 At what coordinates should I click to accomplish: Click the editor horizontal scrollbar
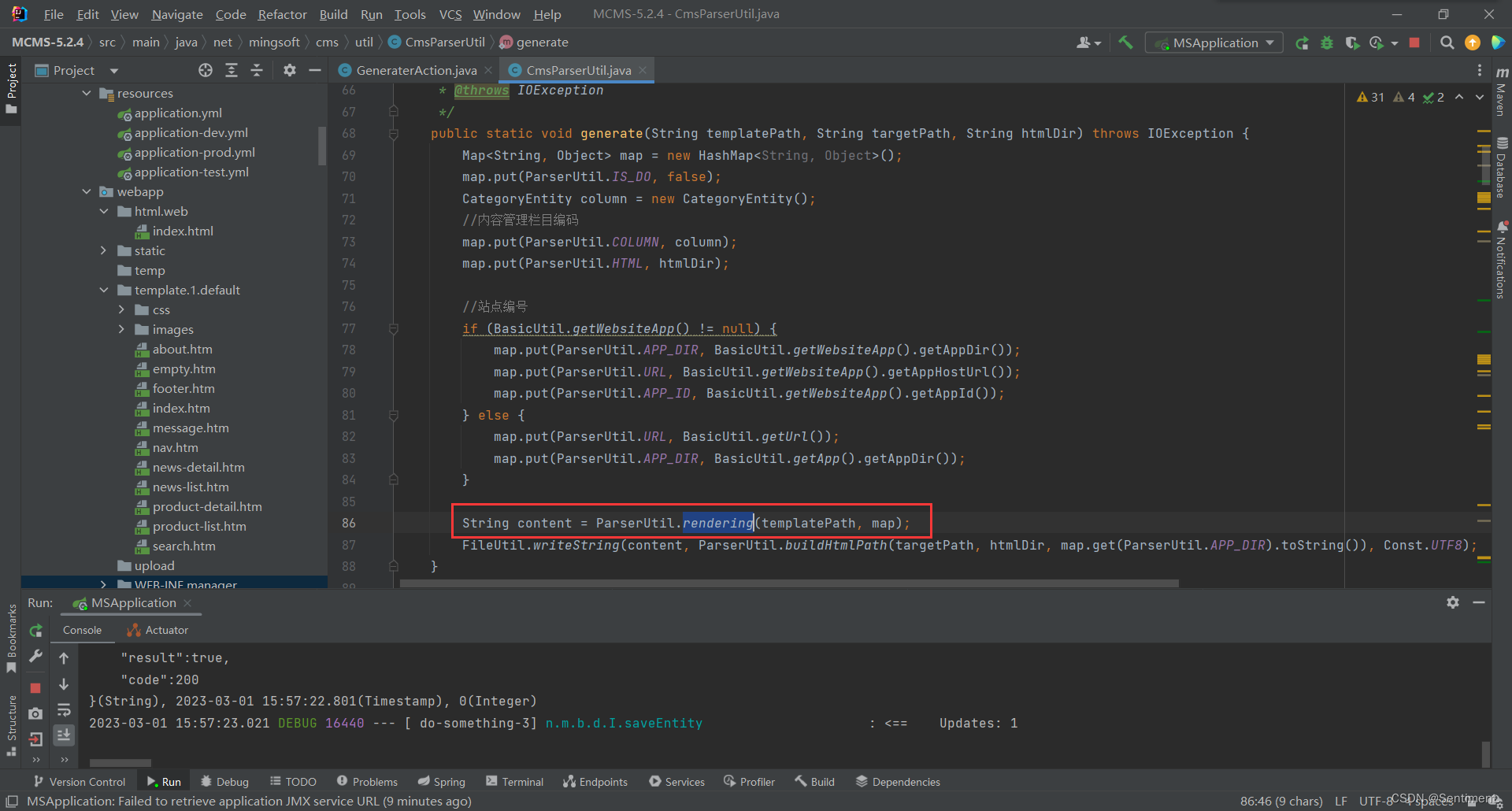(787, 583)
